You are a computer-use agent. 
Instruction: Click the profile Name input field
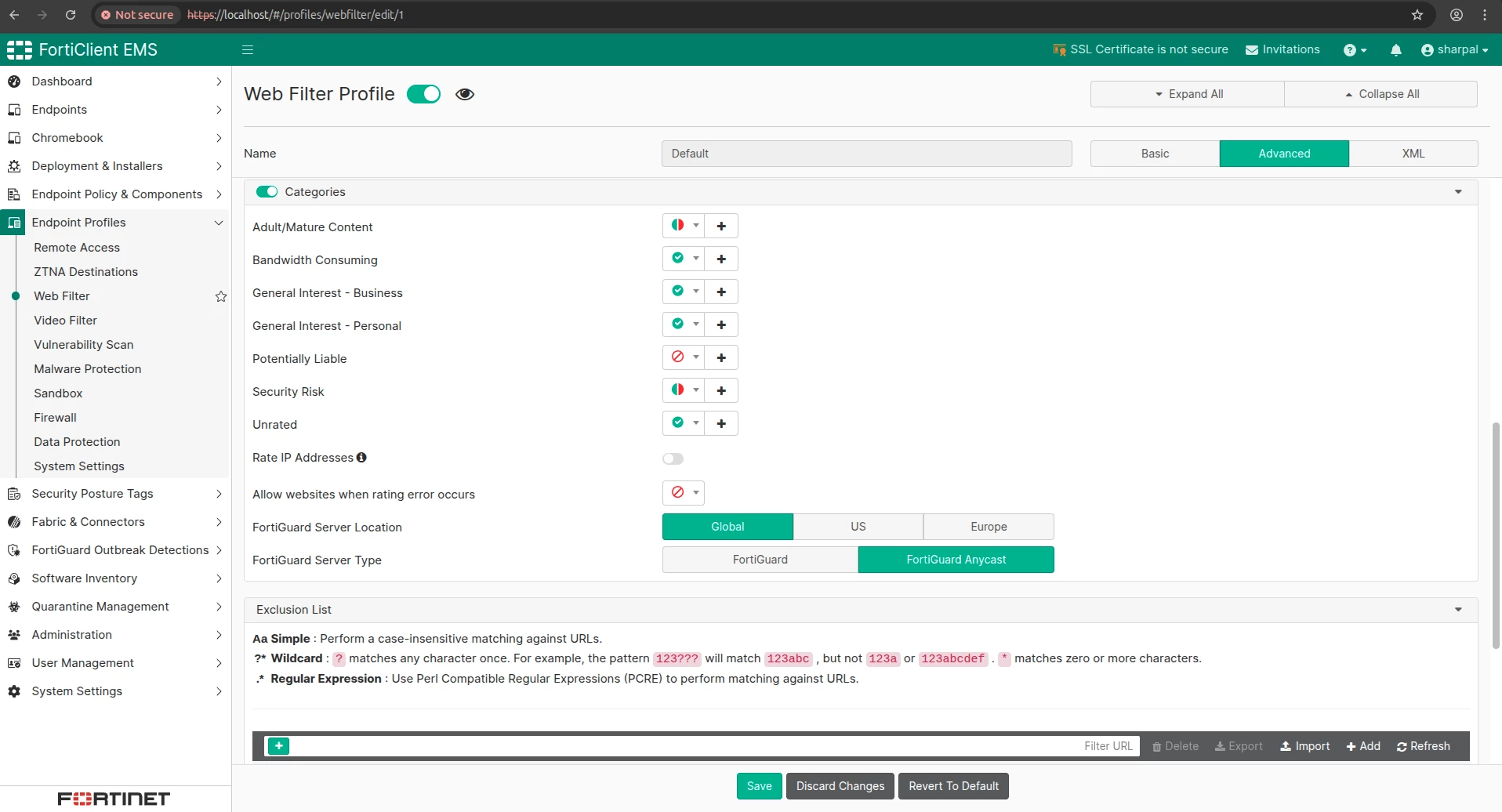(867, 154)
